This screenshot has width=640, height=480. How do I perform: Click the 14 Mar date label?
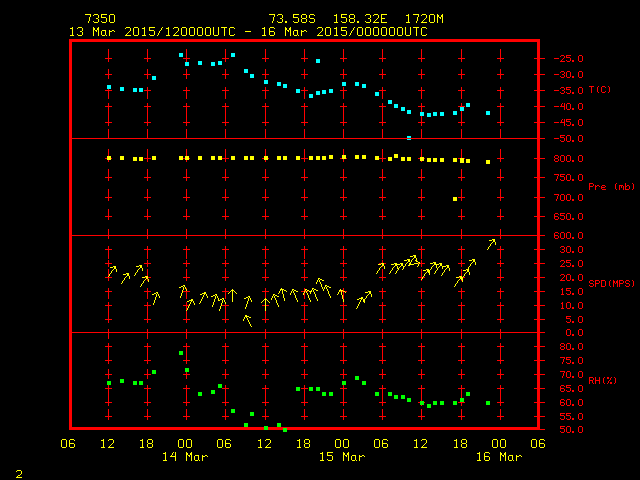pyautogui.click(x=184, y=457)
